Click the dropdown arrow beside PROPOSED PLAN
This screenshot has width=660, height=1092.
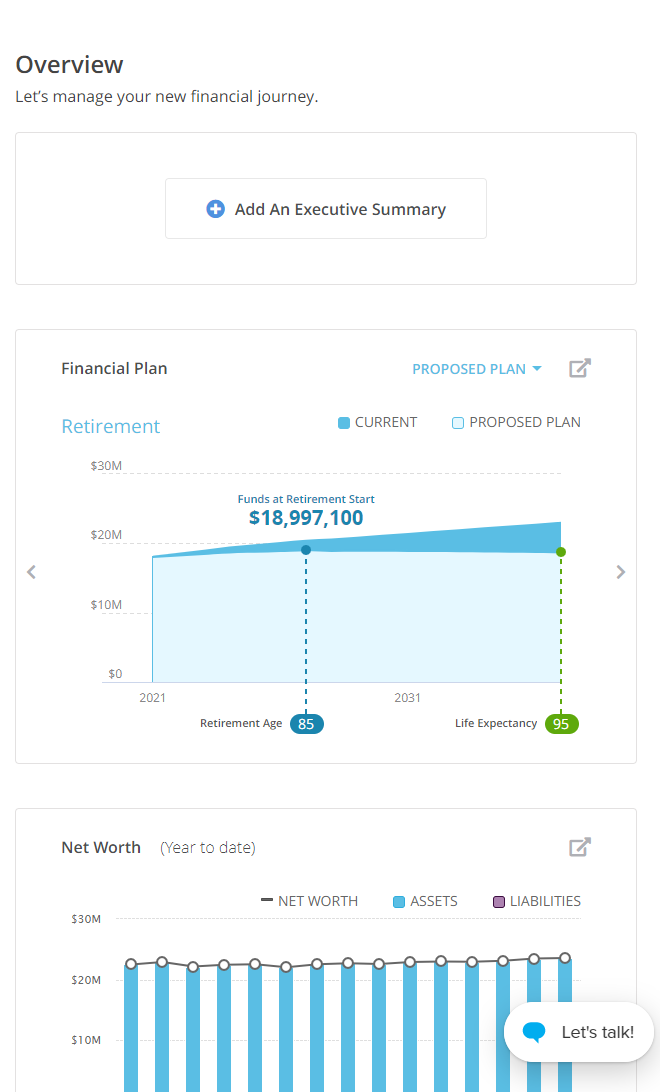[537, 369]
